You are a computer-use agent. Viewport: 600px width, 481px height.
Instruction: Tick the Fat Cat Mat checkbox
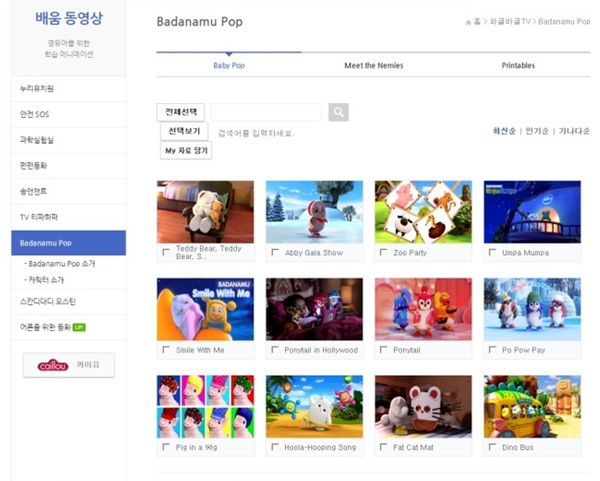pos(383,447)
